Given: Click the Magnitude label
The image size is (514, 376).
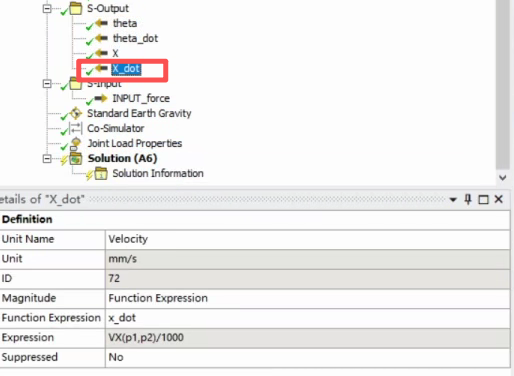Looking at the screenshot, I should click(29, 298).
